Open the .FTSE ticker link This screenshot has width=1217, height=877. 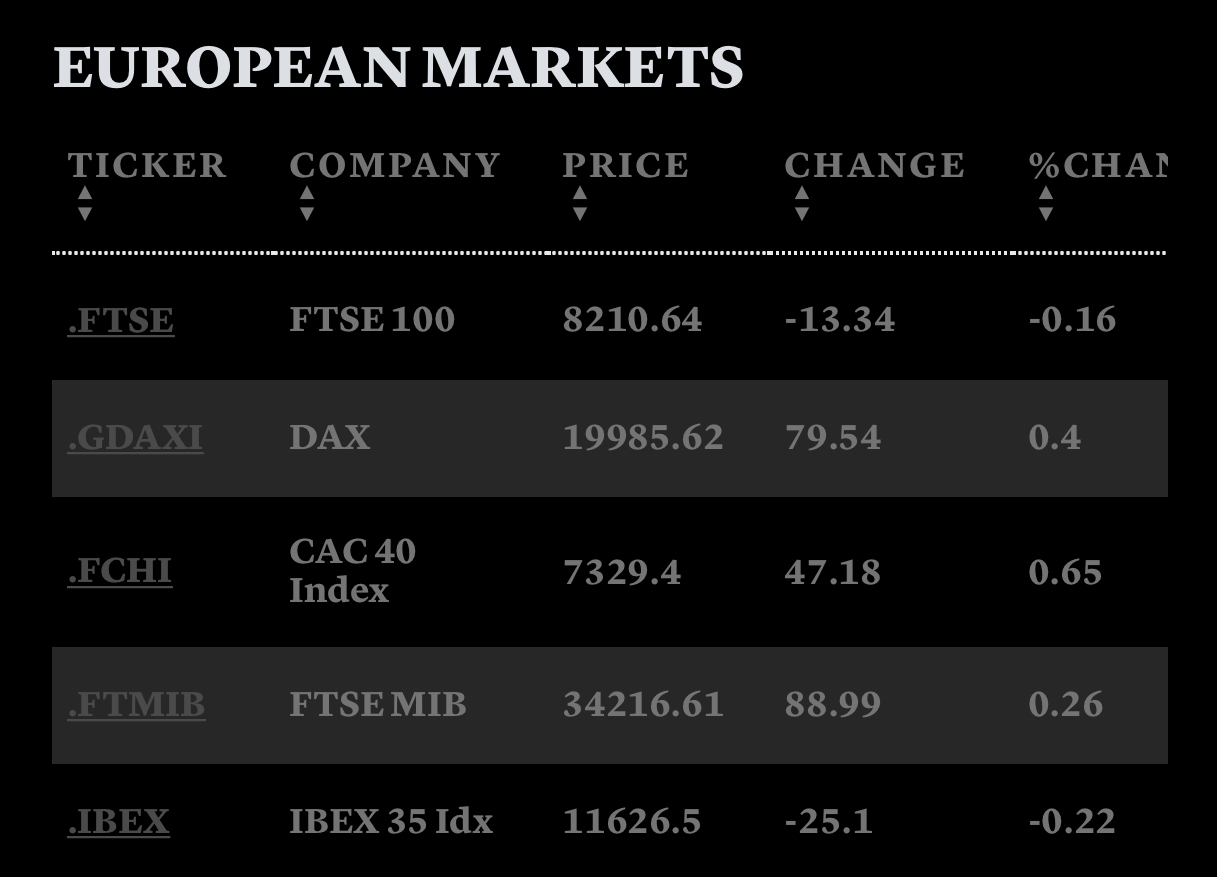[x=121, y=320]
